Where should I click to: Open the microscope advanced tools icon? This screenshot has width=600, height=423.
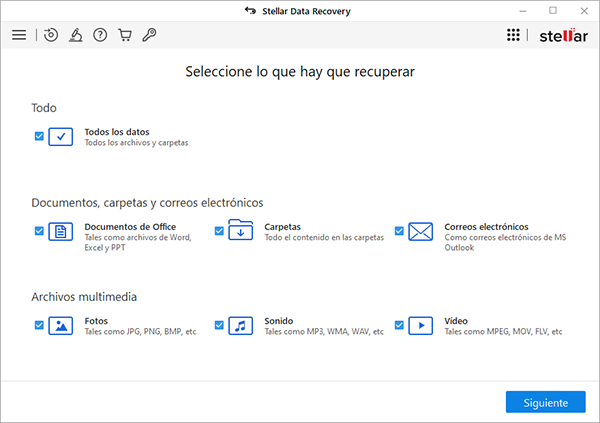click(75, 35)
